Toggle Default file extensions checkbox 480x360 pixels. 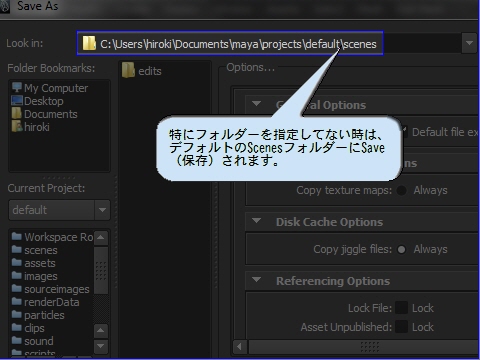point(404,132)
